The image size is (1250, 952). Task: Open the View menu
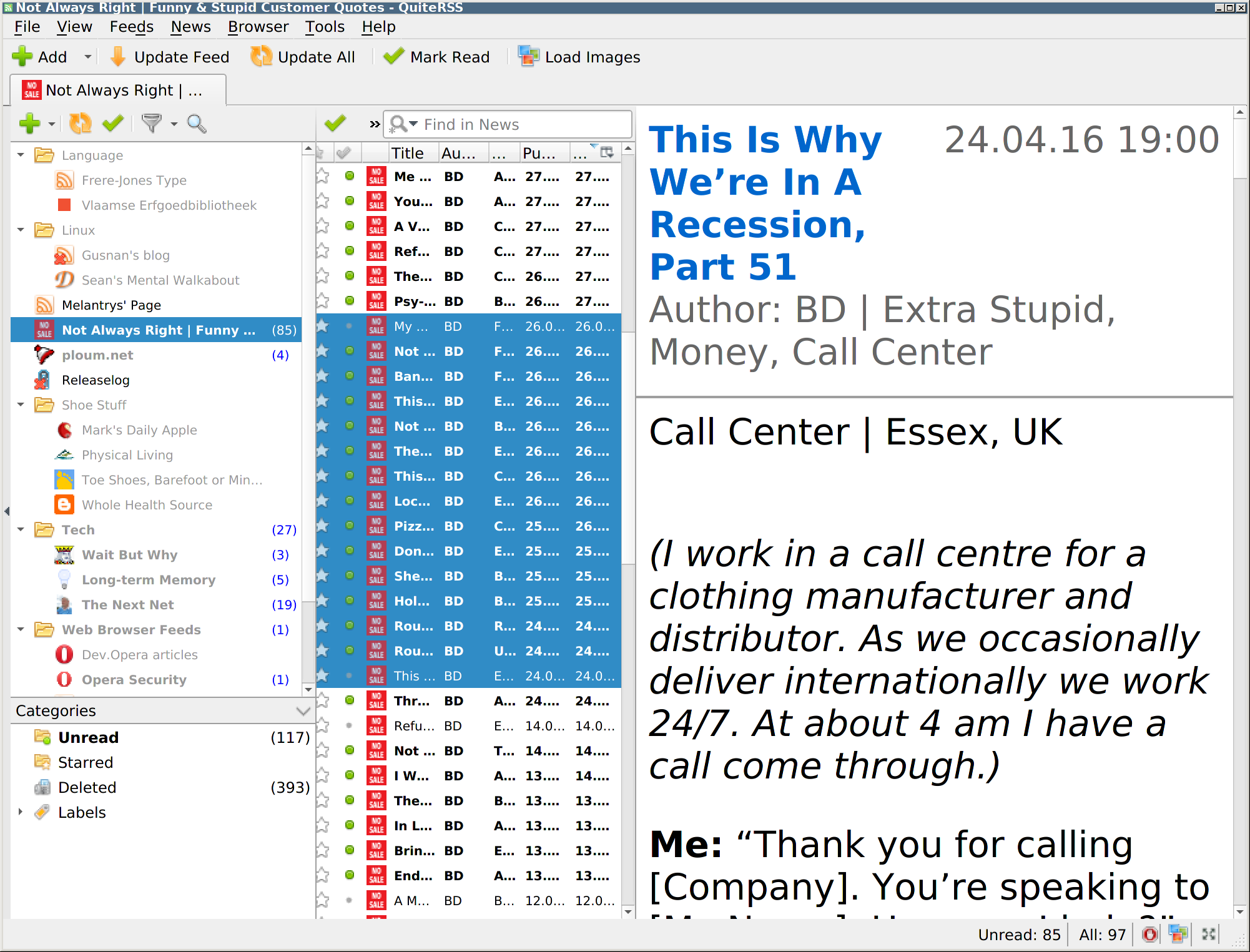click(x=74, y=27)
